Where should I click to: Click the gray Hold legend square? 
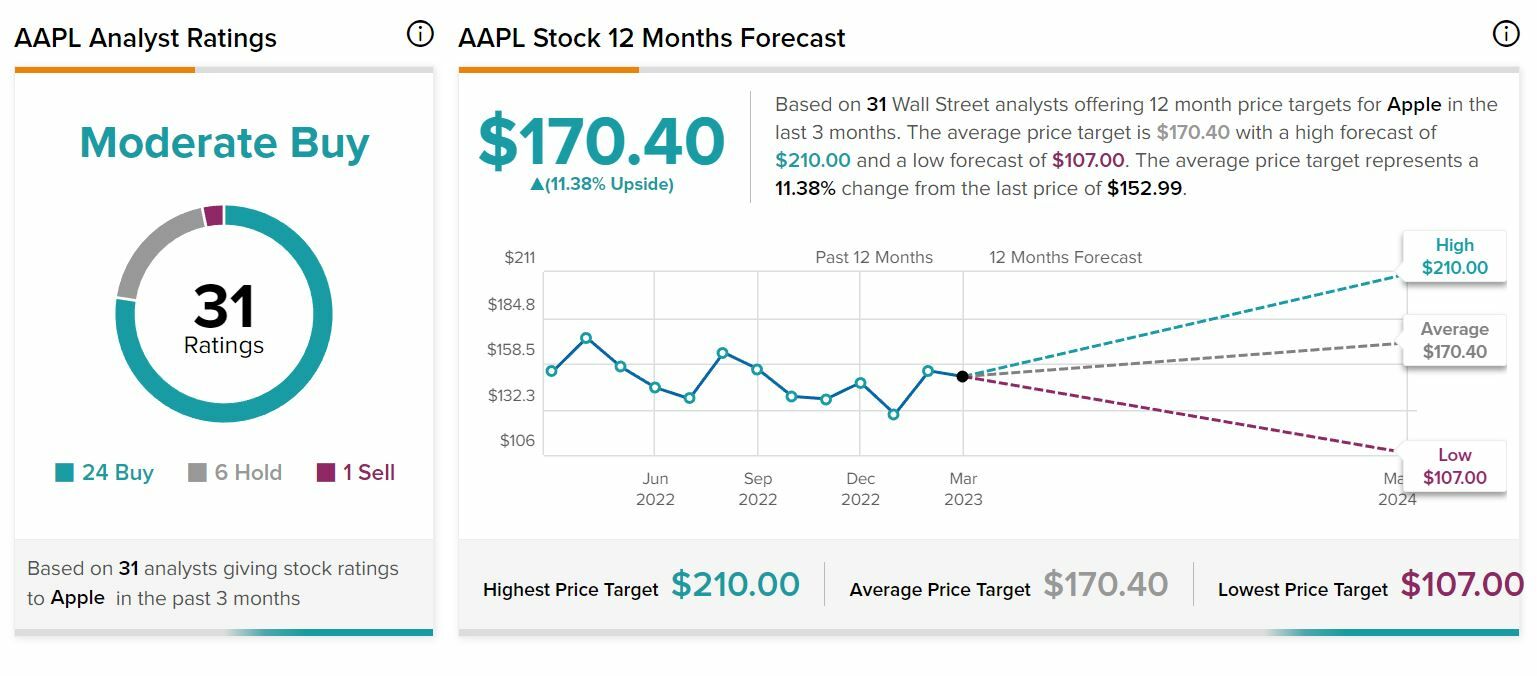pos(197,473)
